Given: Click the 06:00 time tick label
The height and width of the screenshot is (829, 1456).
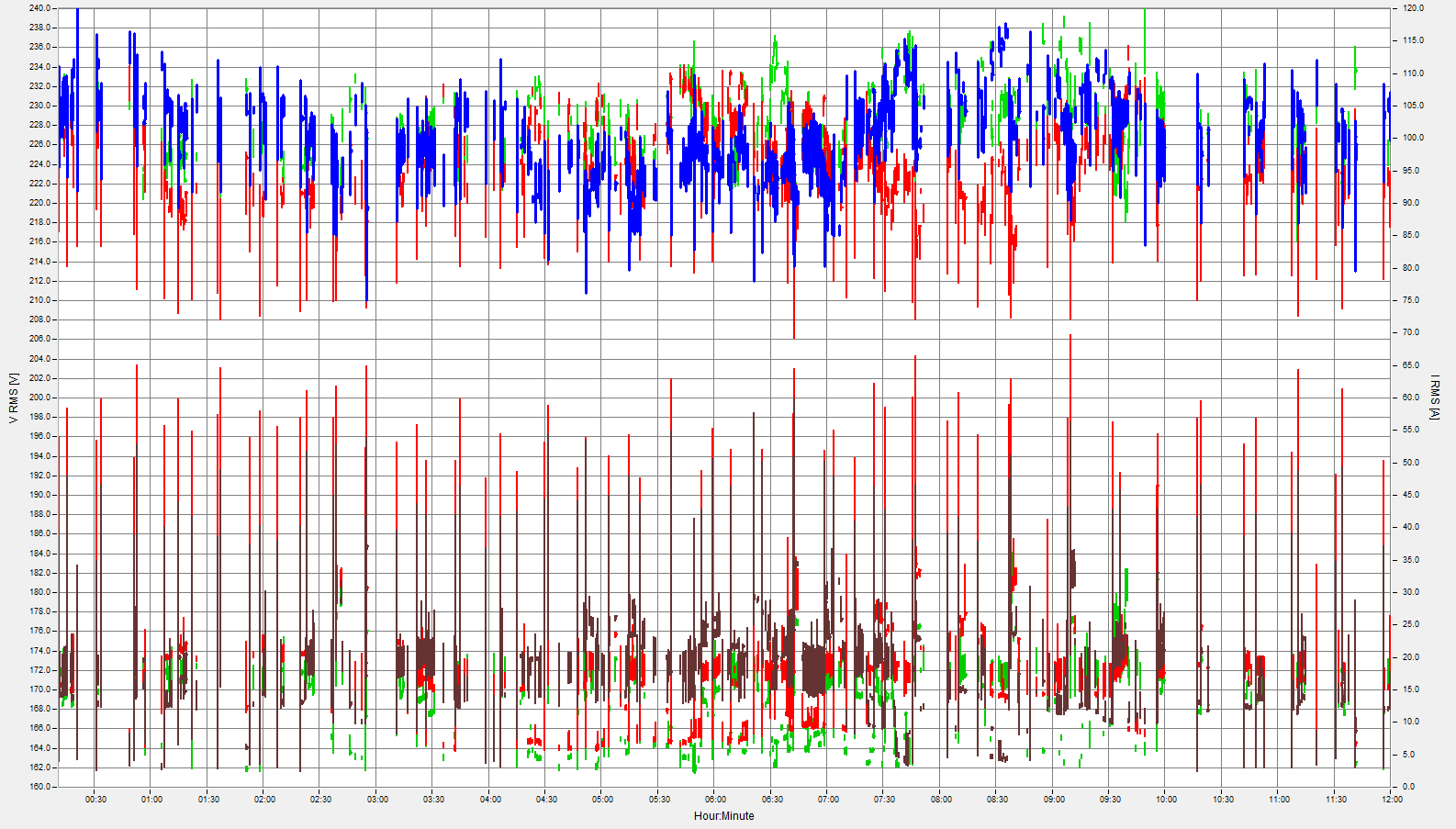Looking at the screenshot, I should (716, 799).
